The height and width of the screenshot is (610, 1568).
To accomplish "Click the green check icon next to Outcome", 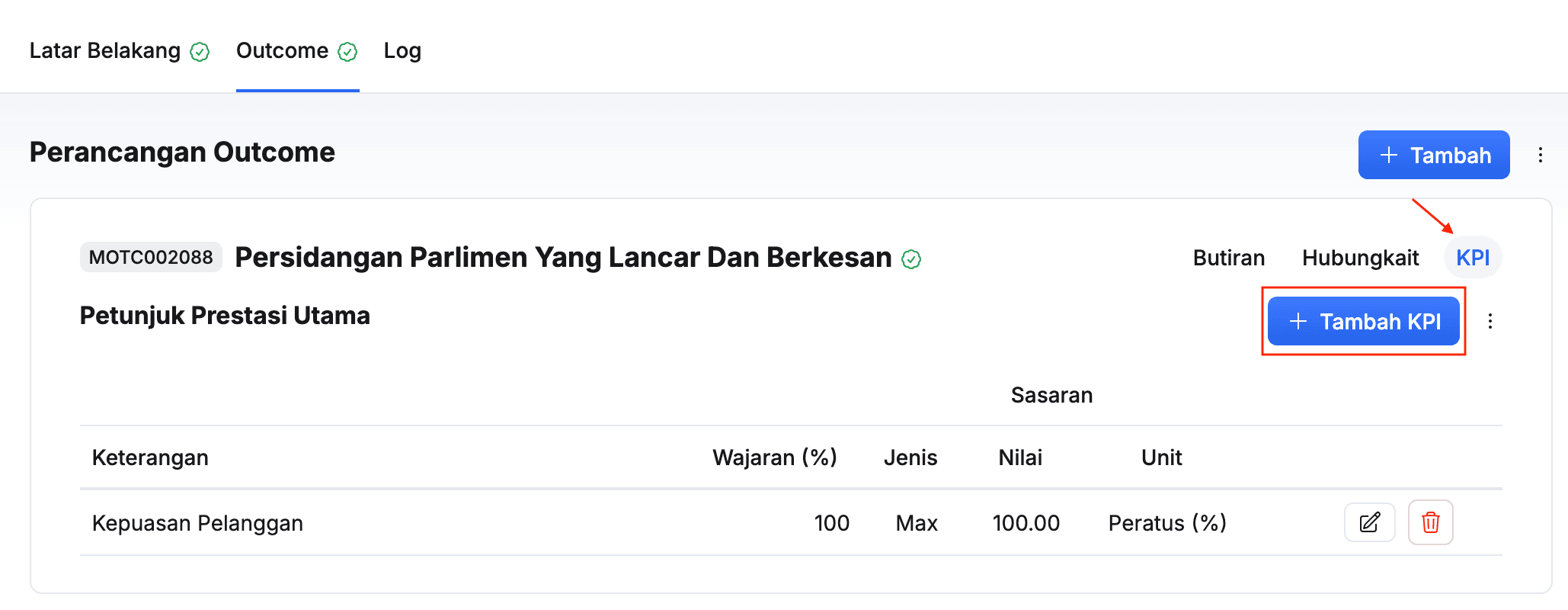I will tap(347, 52).
